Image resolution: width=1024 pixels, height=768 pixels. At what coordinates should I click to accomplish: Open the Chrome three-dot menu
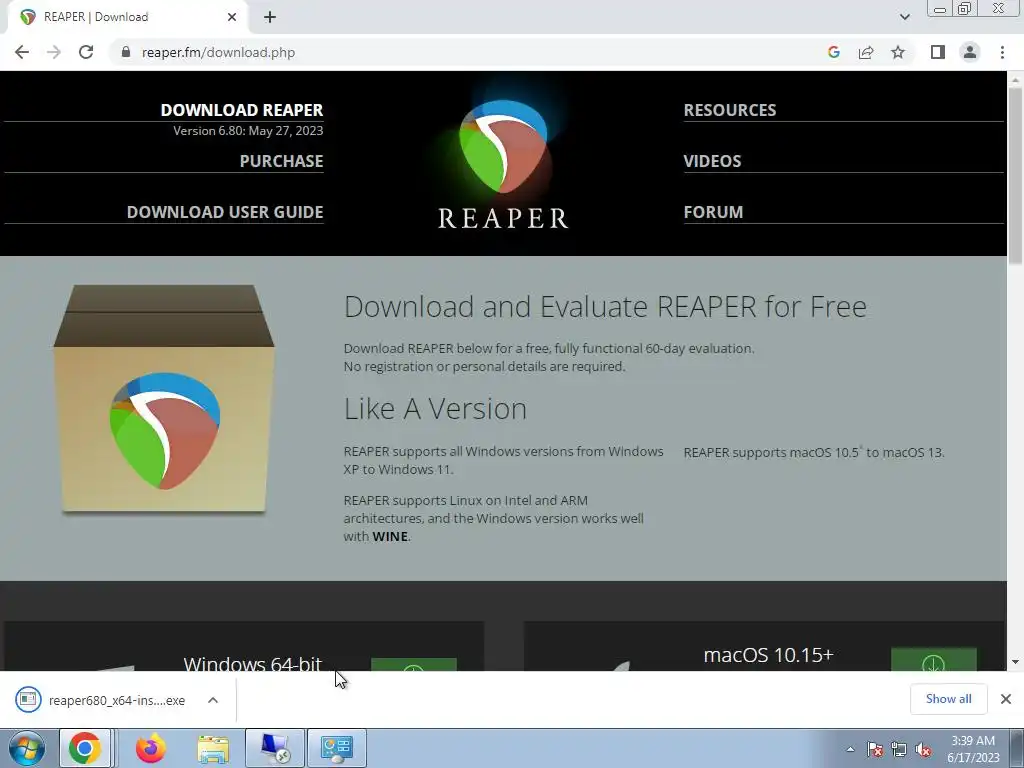point(1002,52)
